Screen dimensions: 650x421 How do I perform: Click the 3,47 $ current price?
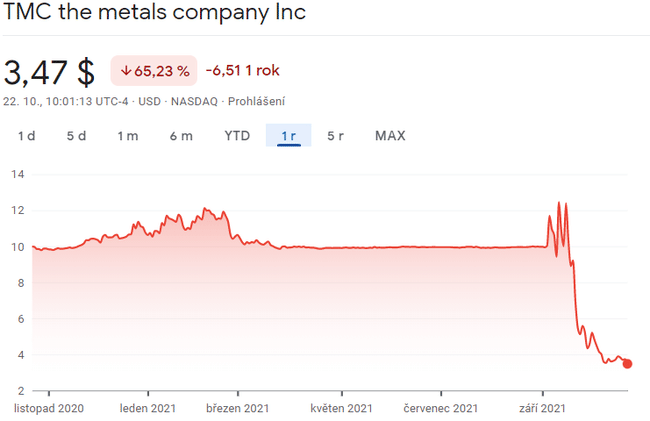[x=49, y=72]
